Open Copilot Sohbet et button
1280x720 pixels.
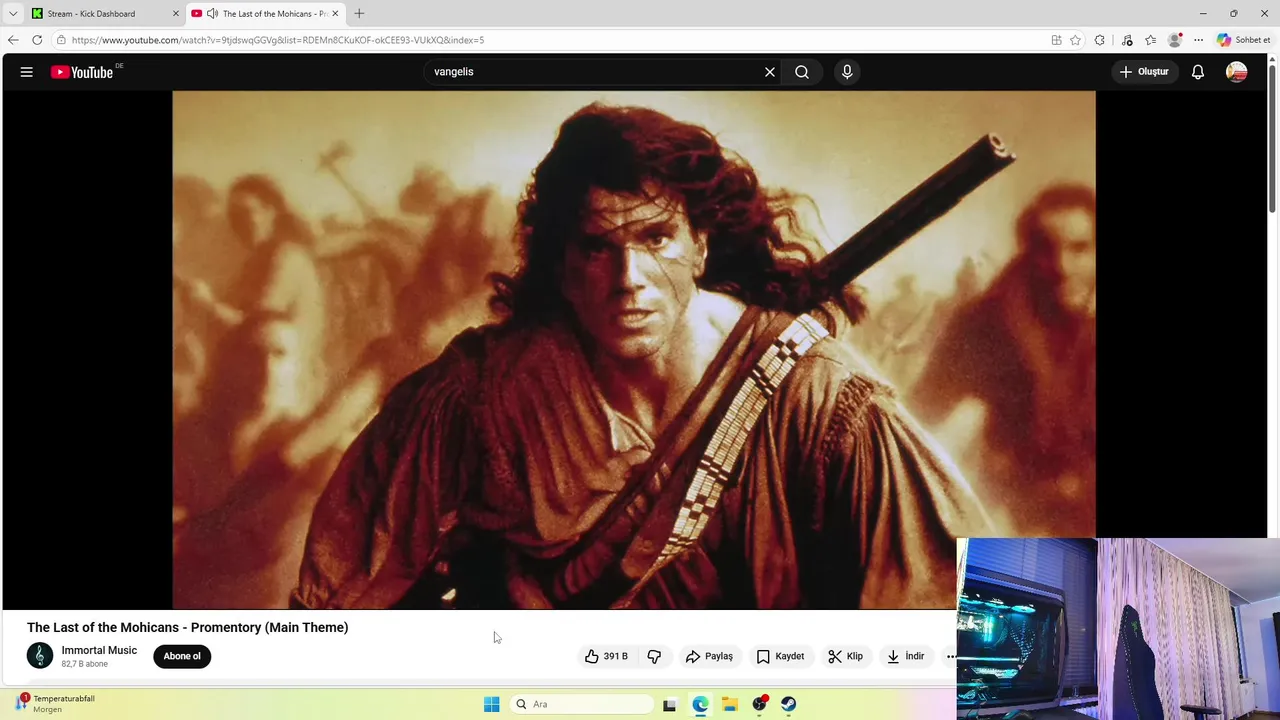[1243, 40]
